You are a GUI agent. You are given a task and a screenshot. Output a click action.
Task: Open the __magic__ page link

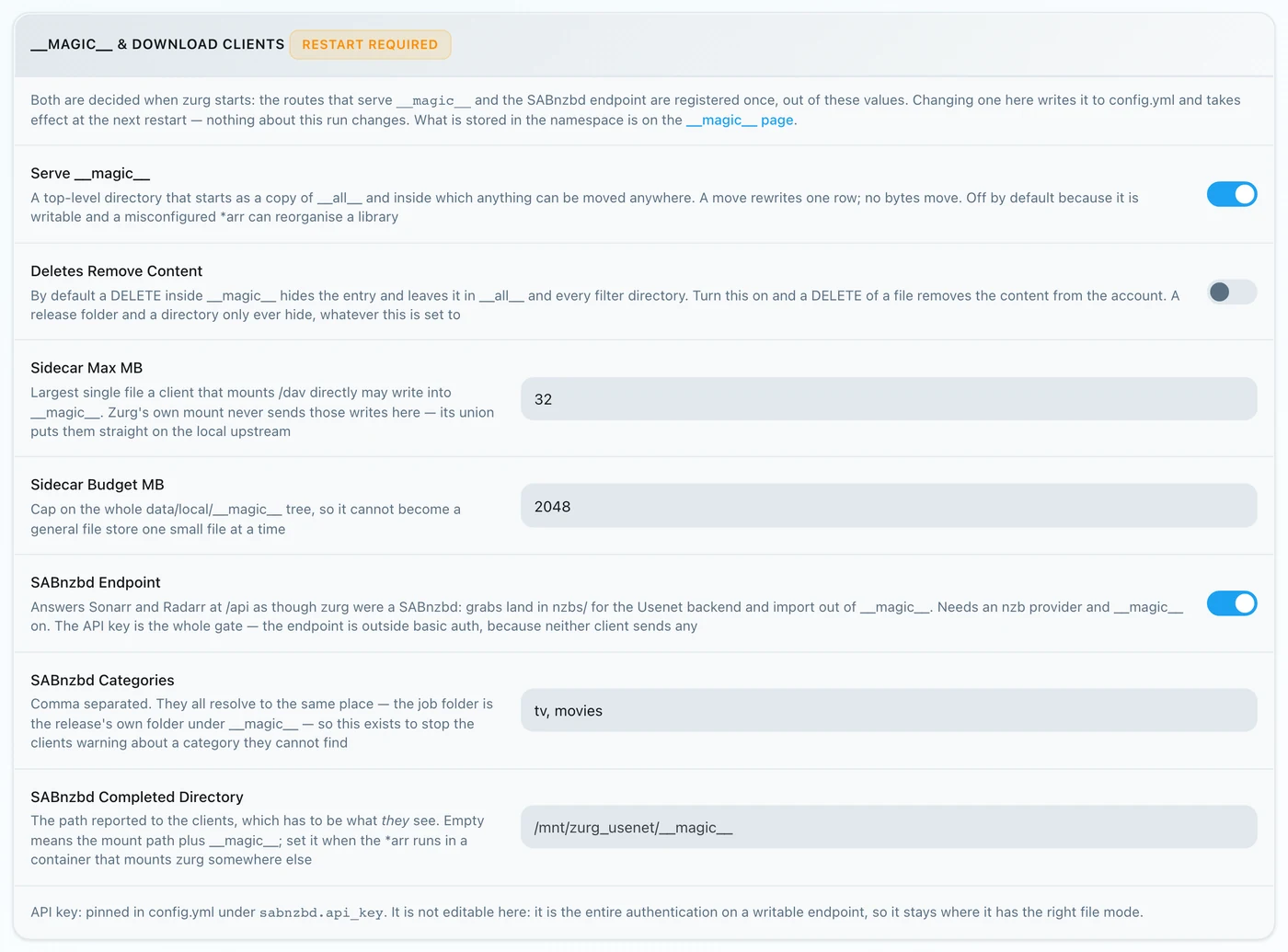pyautogui.click(x=740, y=120)
